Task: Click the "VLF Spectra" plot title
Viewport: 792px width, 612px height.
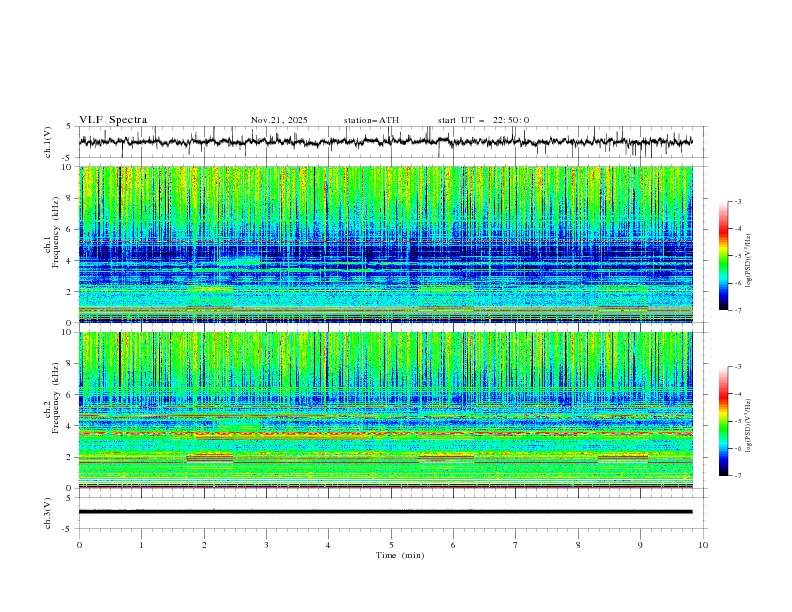Action: point(113,120)
